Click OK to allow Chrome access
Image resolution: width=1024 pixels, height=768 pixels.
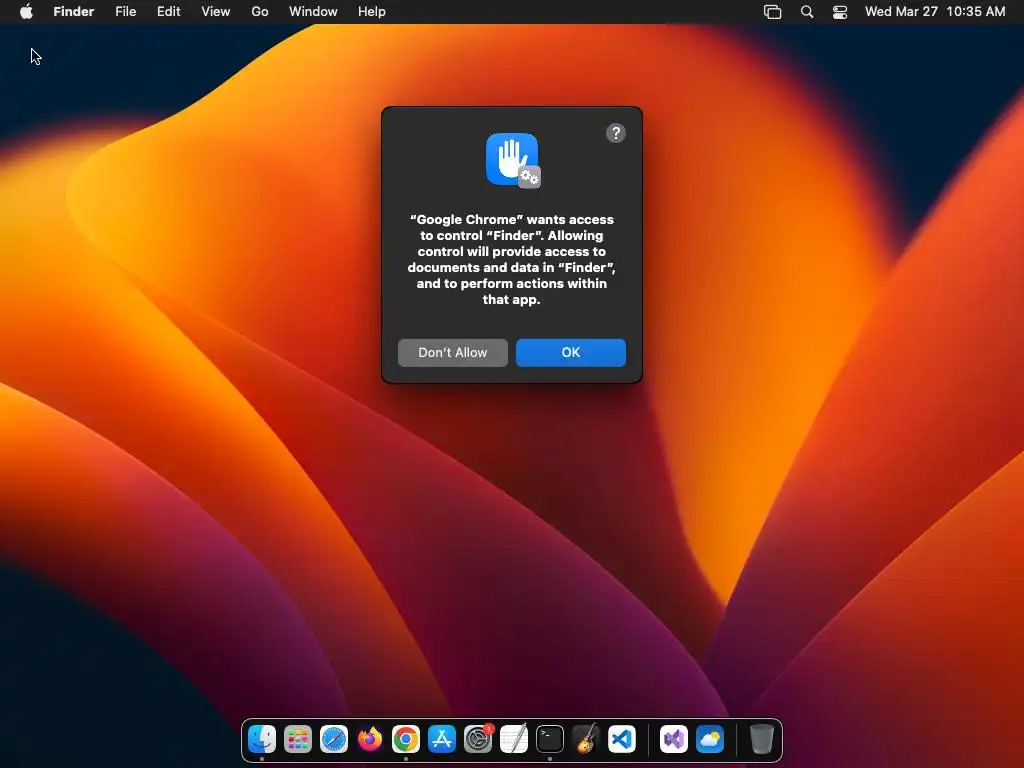click(x=570, y=353)
